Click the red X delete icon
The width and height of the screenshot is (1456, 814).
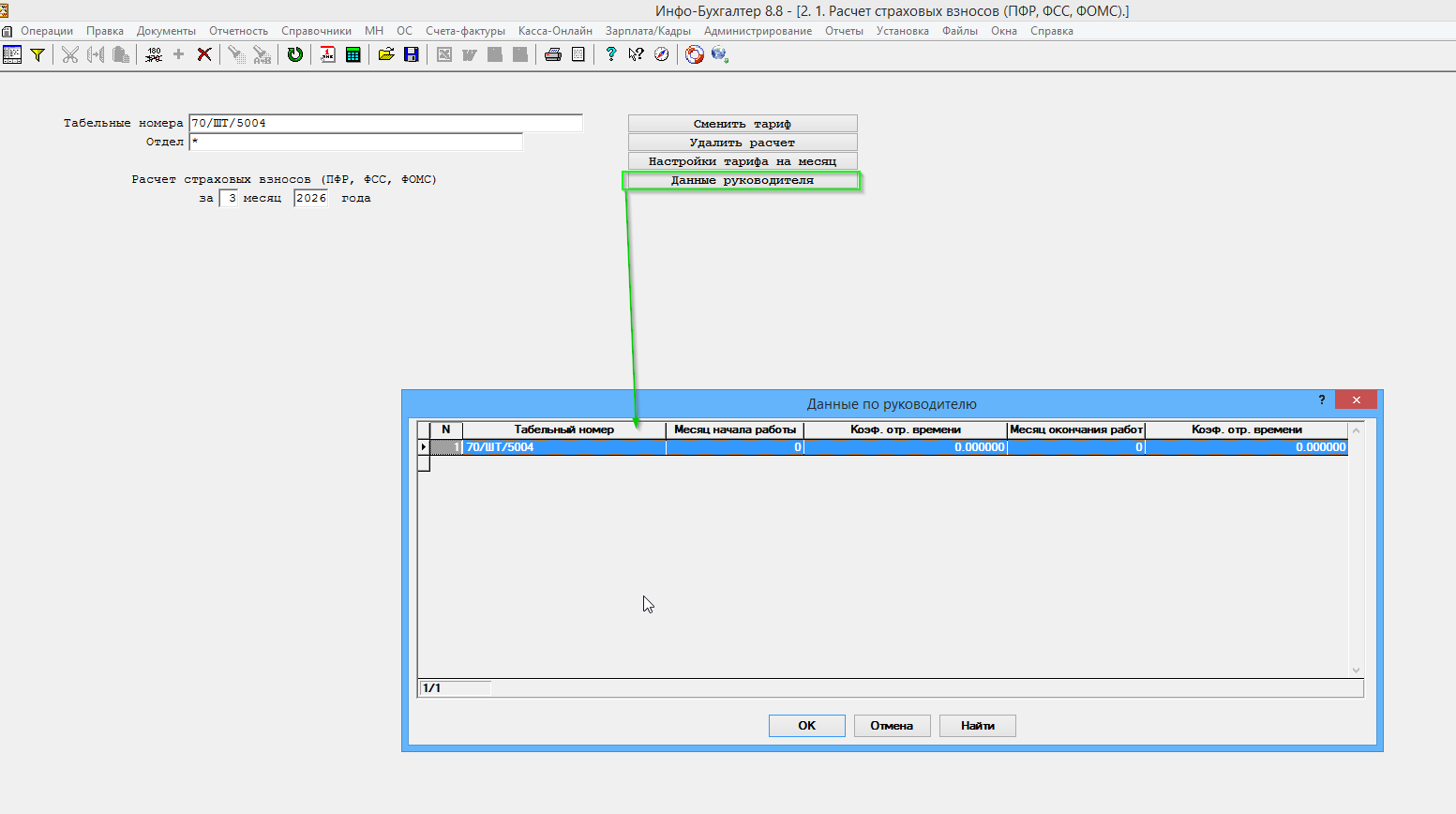pyautogui.click(x=203, y=54)
